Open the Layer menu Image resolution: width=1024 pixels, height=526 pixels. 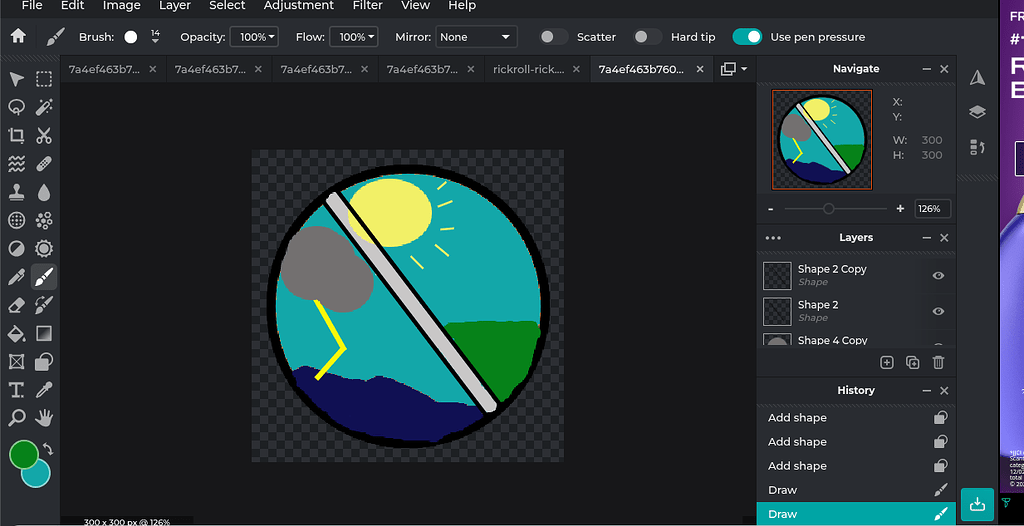pos(175,6)
